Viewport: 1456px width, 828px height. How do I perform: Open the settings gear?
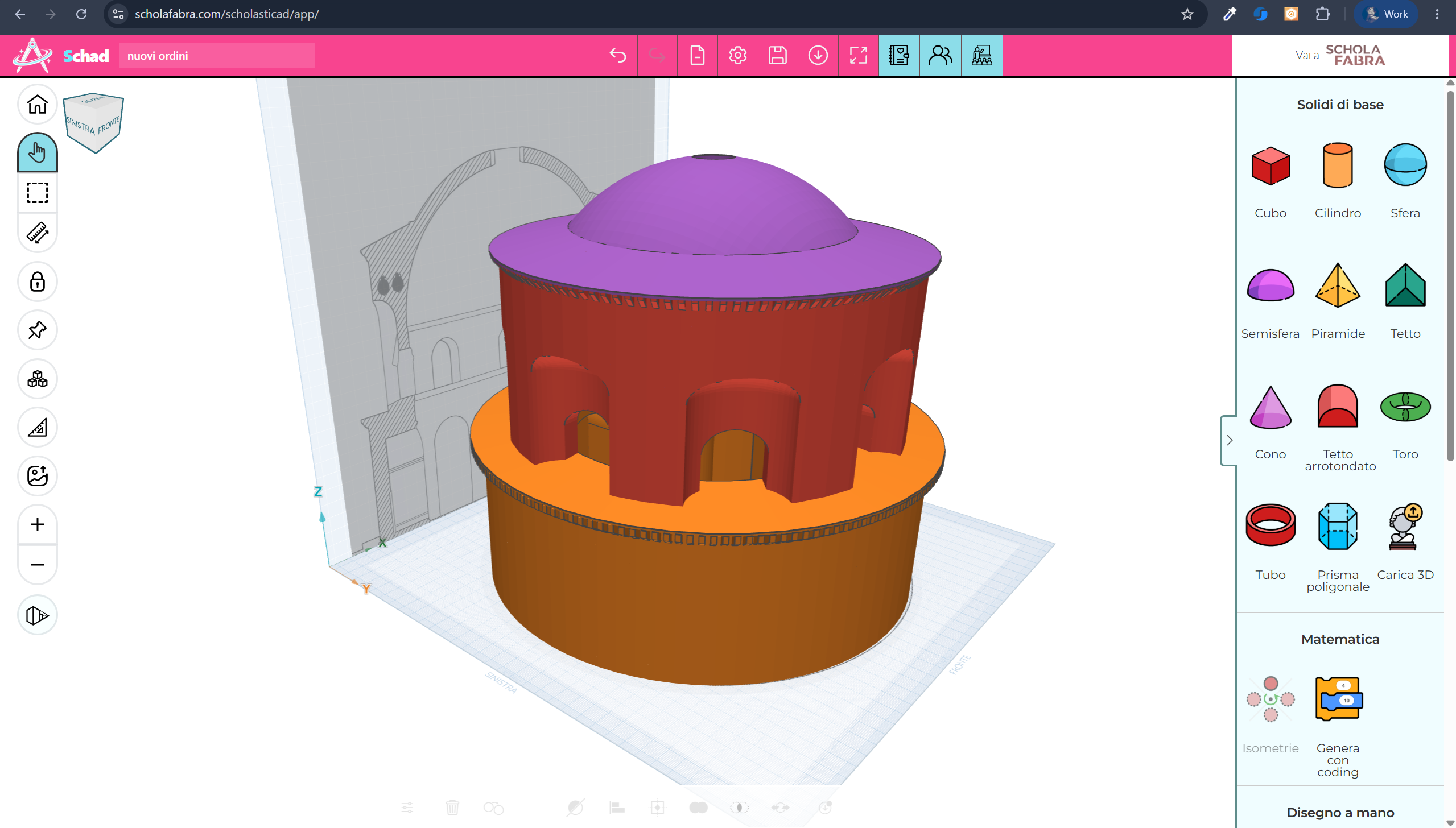coord(738,55)
